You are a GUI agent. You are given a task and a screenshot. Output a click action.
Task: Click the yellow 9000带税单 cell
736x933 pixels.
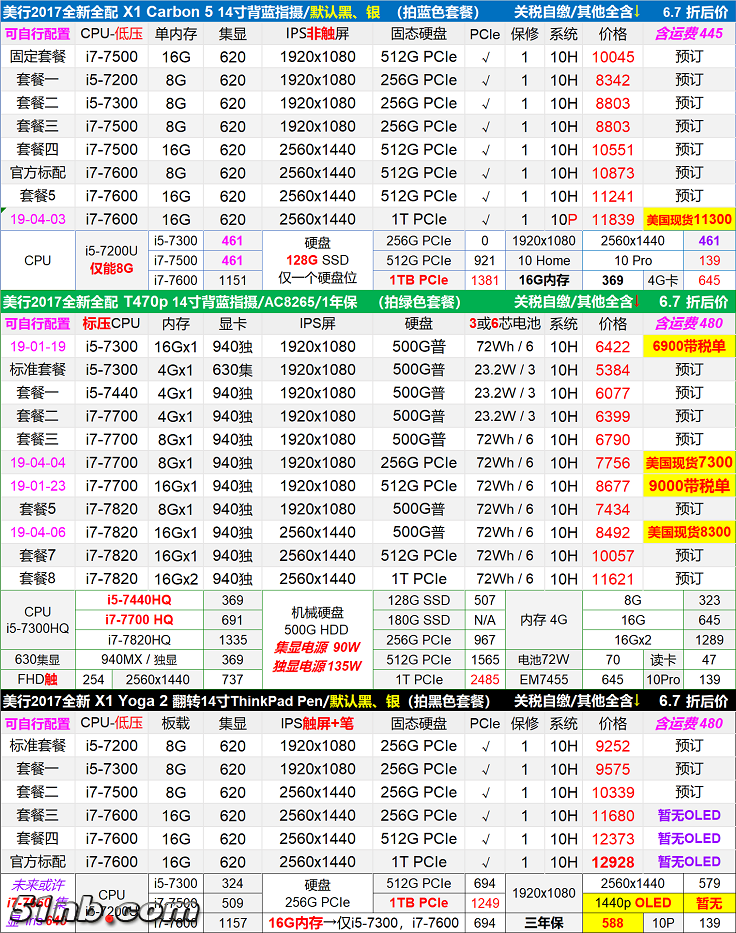pos(688,486)
